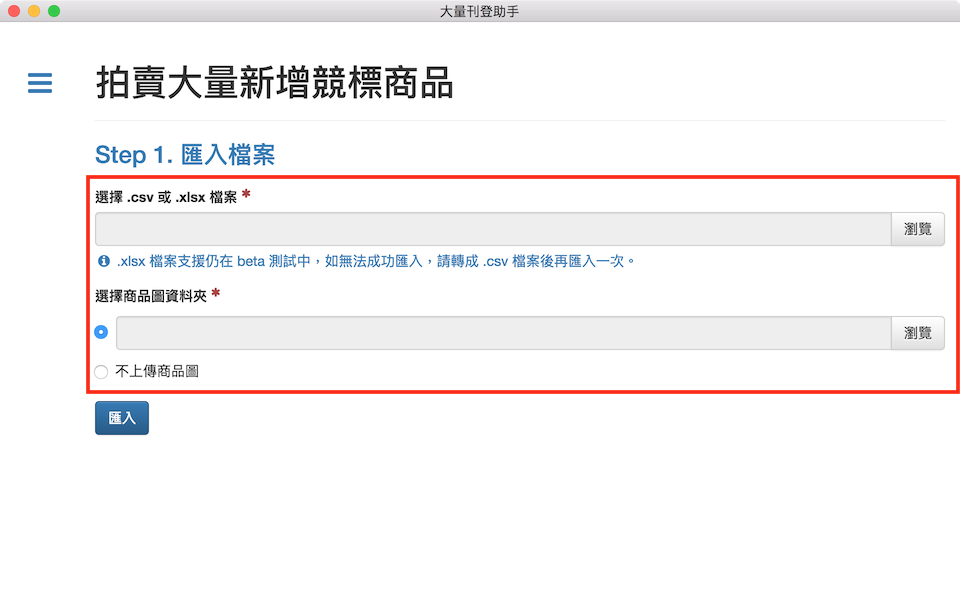960x600 pixels.
Task: Click the 大量刊登助手 window title bar text
Action: tap(479, 11)
